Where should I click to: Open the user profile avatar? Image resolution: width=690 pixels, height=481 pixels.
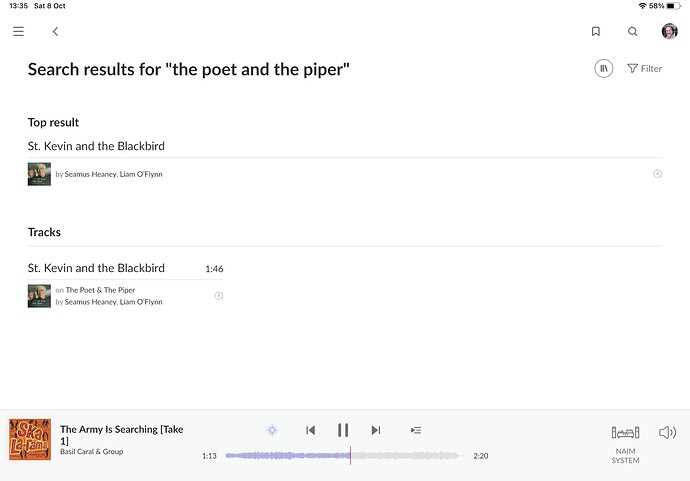click(670, 31)
